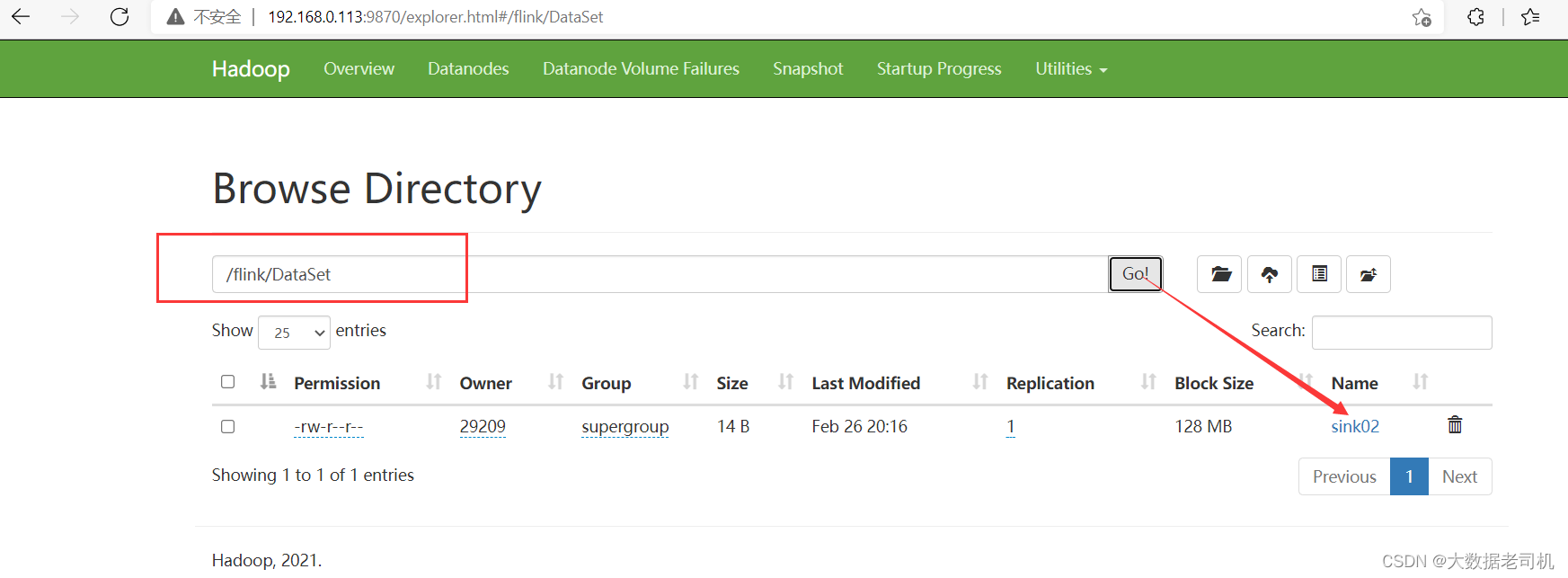Open the Overview tab

tap(359, 69)
